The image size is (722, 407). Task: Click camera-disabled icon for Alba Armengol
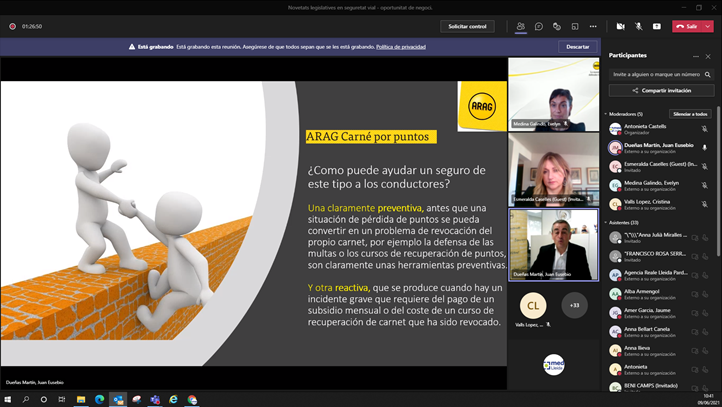695,294
